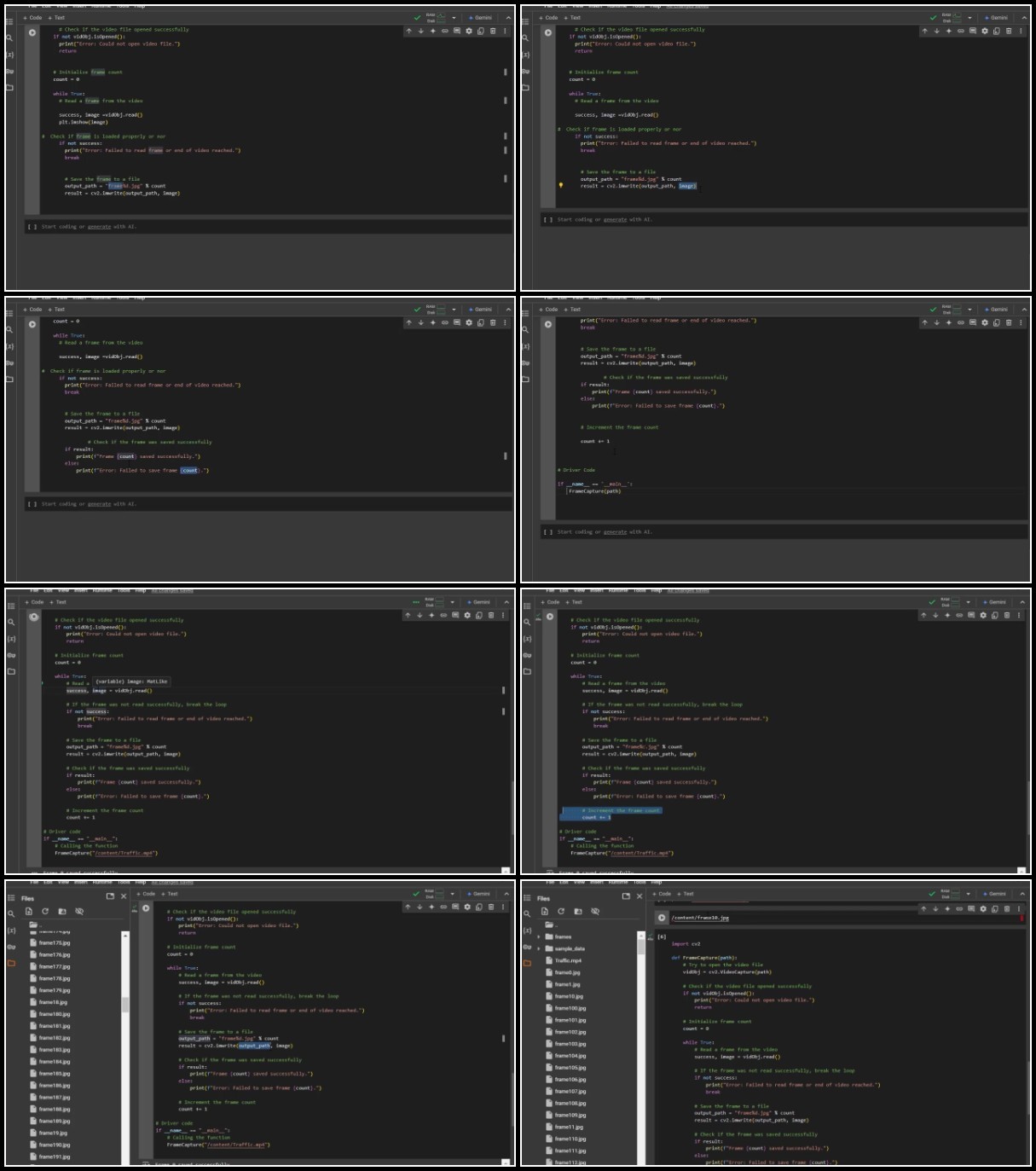Open the RAM/Disk dropdown above the FrameCapture(path) cell
The height and width of the screenshot is (1171, 1036).
(x=970, y=310)
